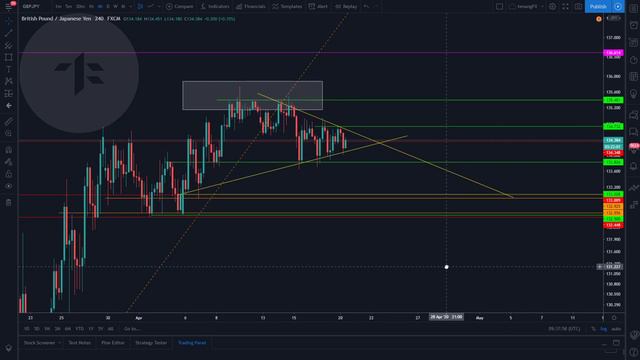
Task: Expand the timeframe list dropdown
Action: [x=131, y=7]
